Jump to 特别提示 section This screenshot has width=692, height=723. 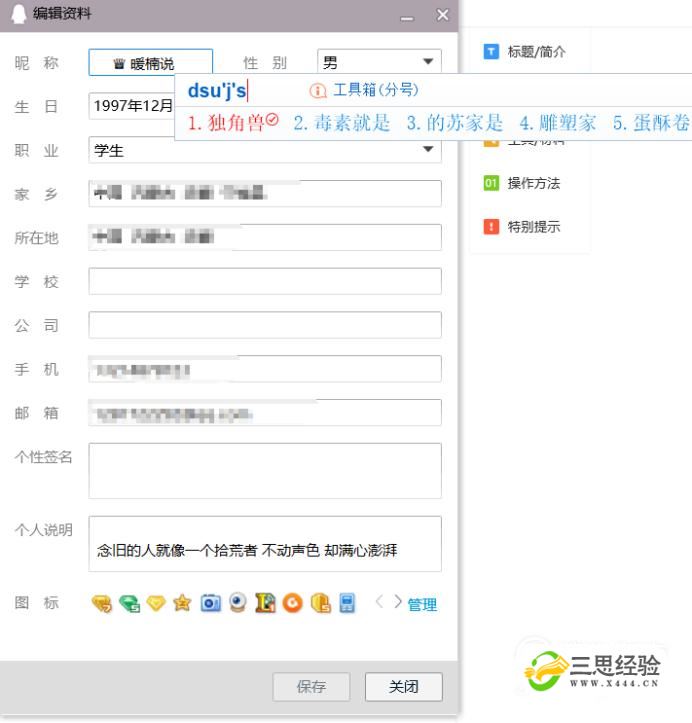pos(534,226)
